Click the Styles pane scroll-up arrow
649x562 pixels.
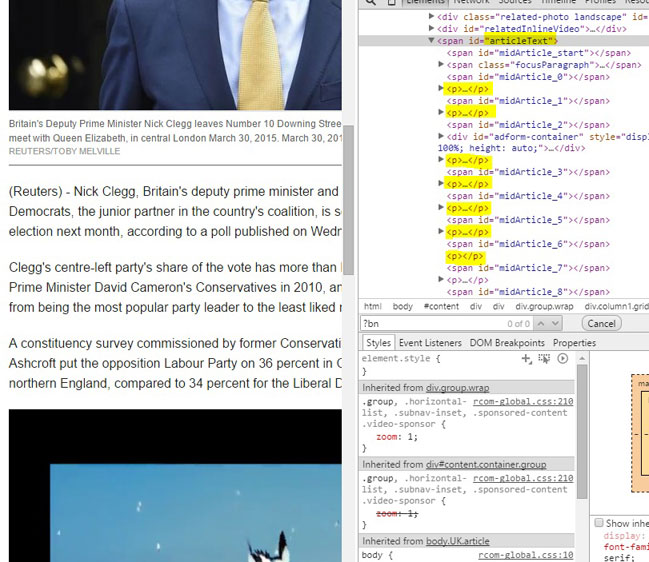582,358
